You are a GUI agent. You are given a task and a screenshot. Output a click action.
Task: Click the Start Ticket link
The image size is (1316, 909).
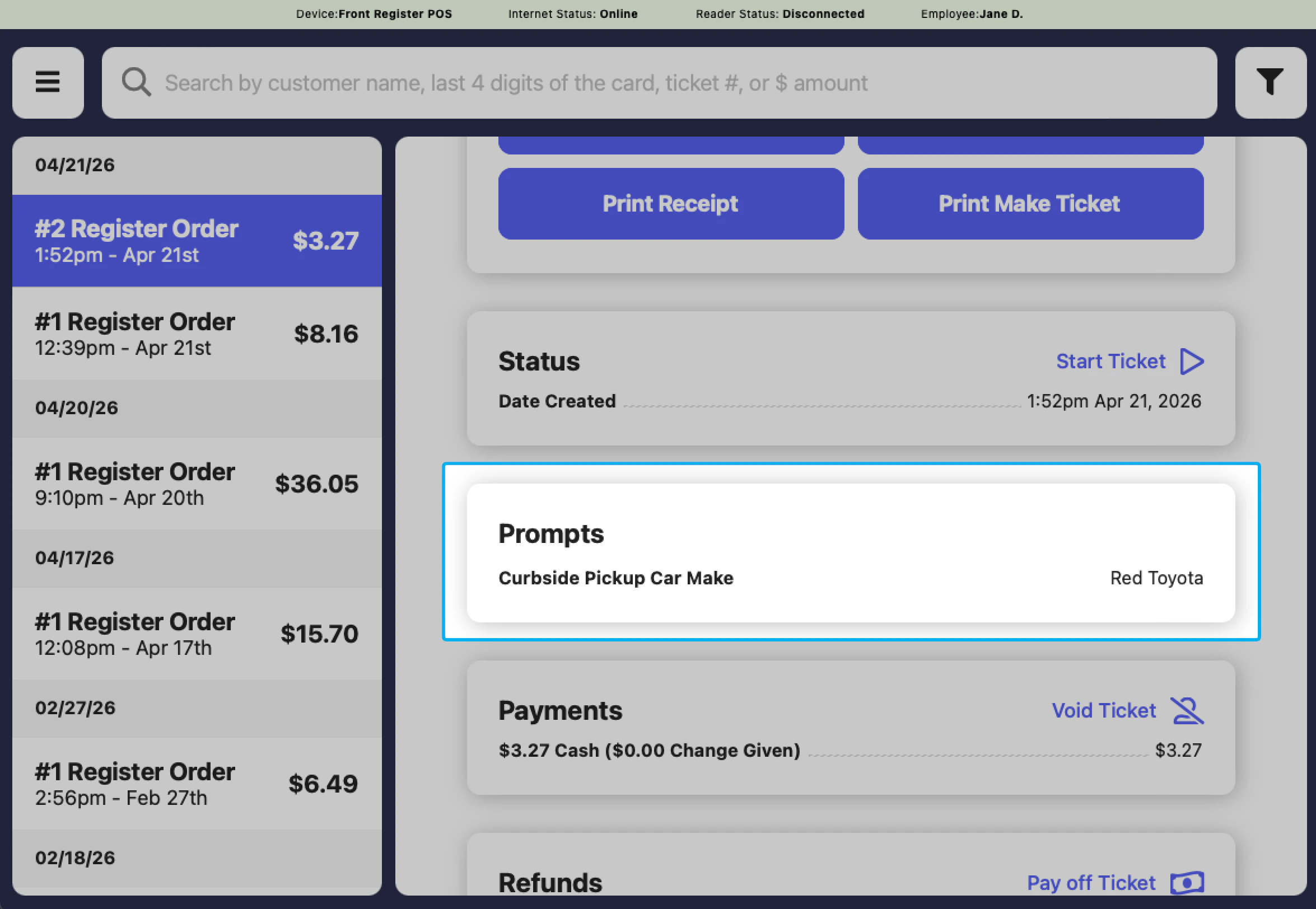click(1110, 361)
